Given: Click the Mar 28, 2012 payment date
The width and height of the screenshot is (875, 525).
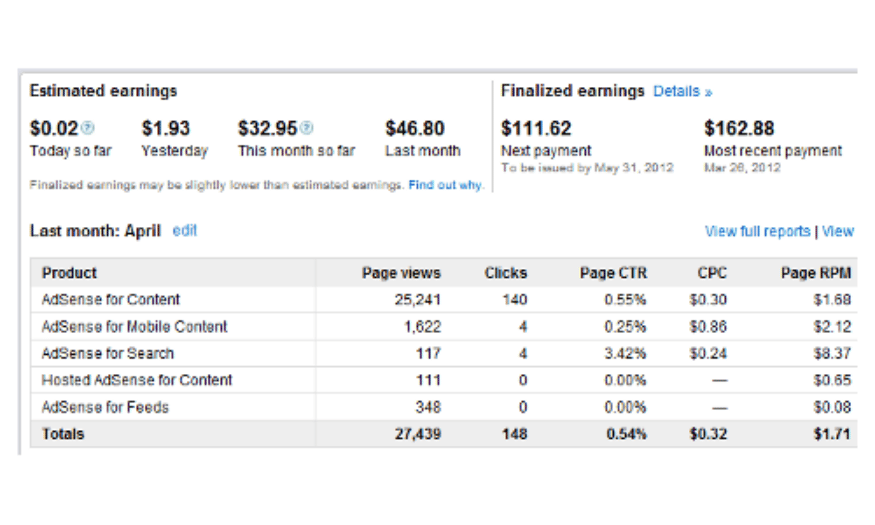Looking at the screenshot, I should point(742,167).
